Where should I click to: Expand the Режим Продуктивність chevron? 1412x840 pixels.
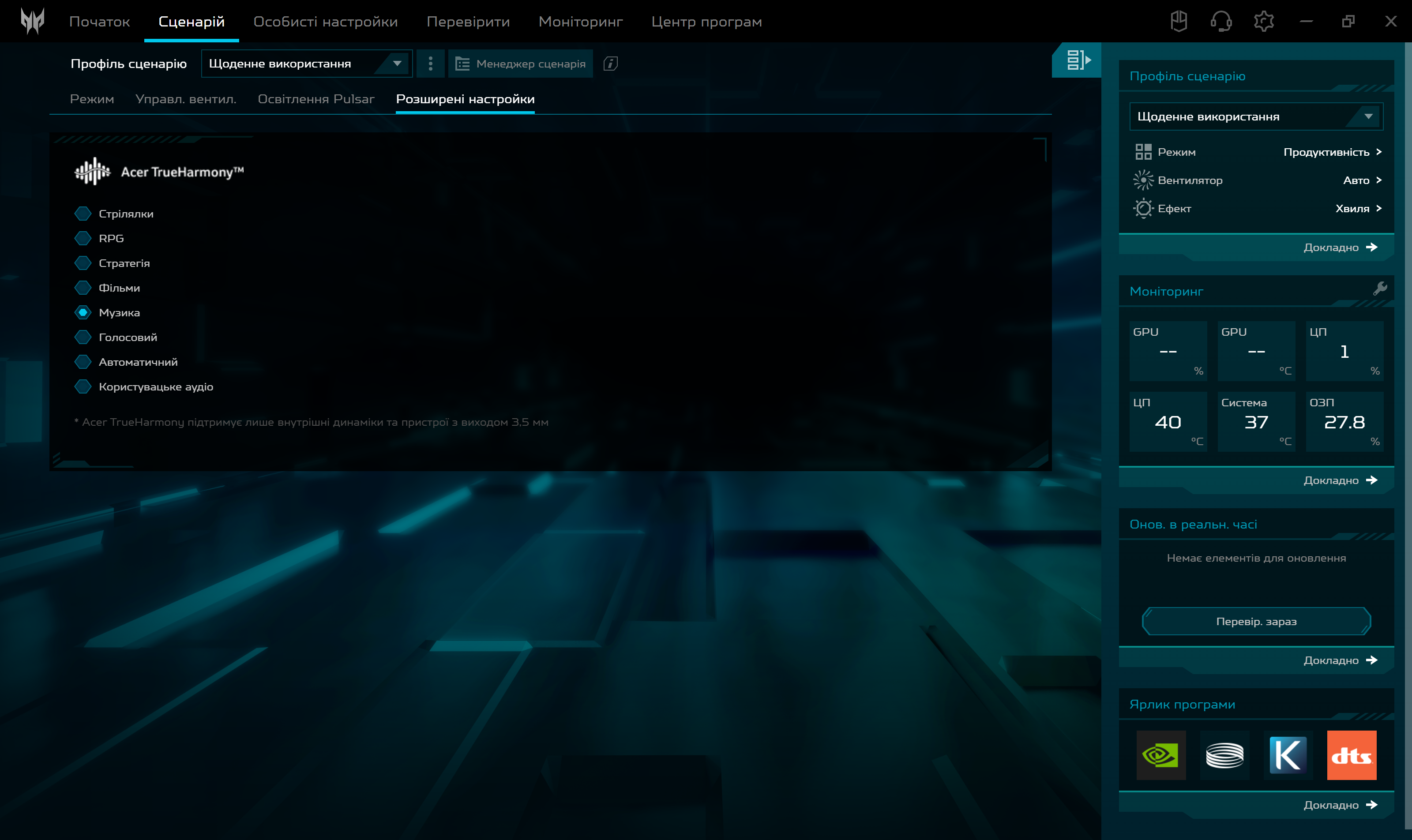[x=1379, y=152]
